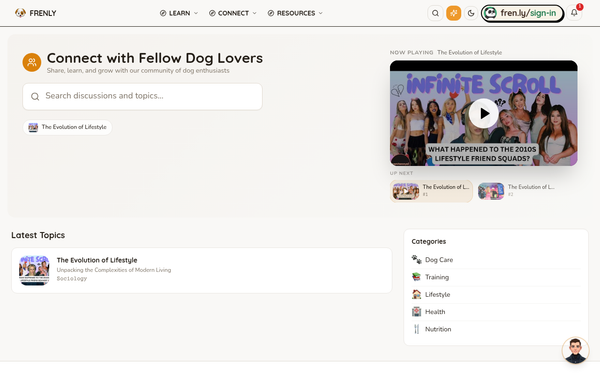
Task: Open the header search icon button
Action: click(x=435, y=13)
